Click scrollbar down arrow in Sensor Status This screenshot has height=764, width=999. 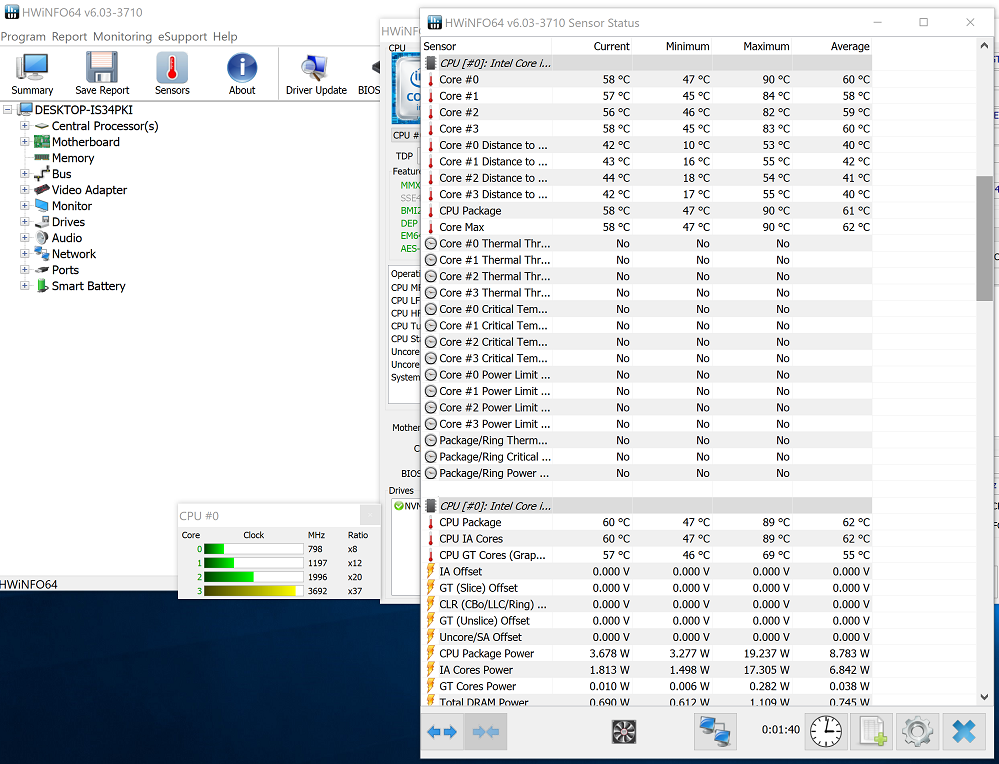click(984, 697)
